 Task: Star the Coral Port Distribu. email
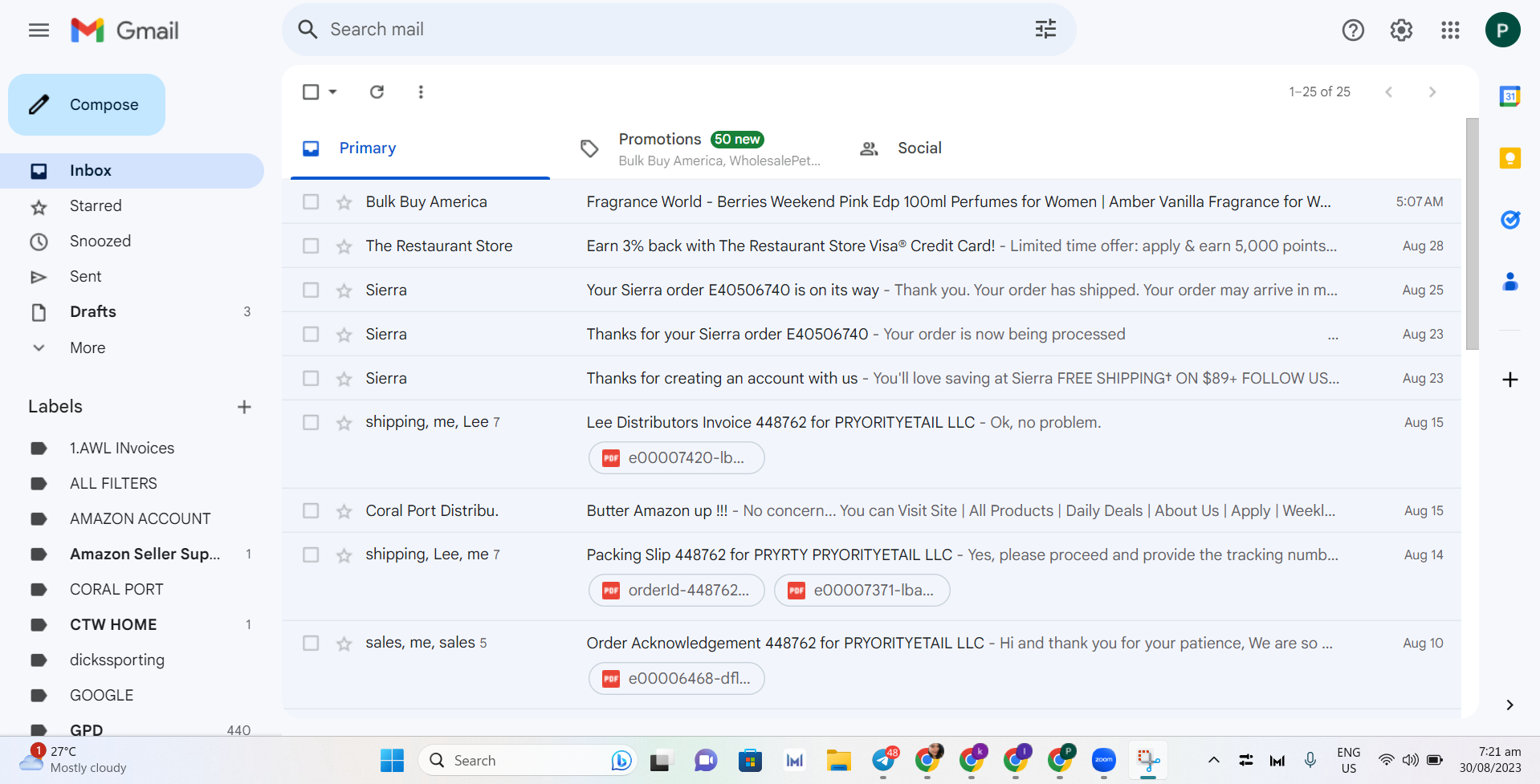tap(344, 511)
